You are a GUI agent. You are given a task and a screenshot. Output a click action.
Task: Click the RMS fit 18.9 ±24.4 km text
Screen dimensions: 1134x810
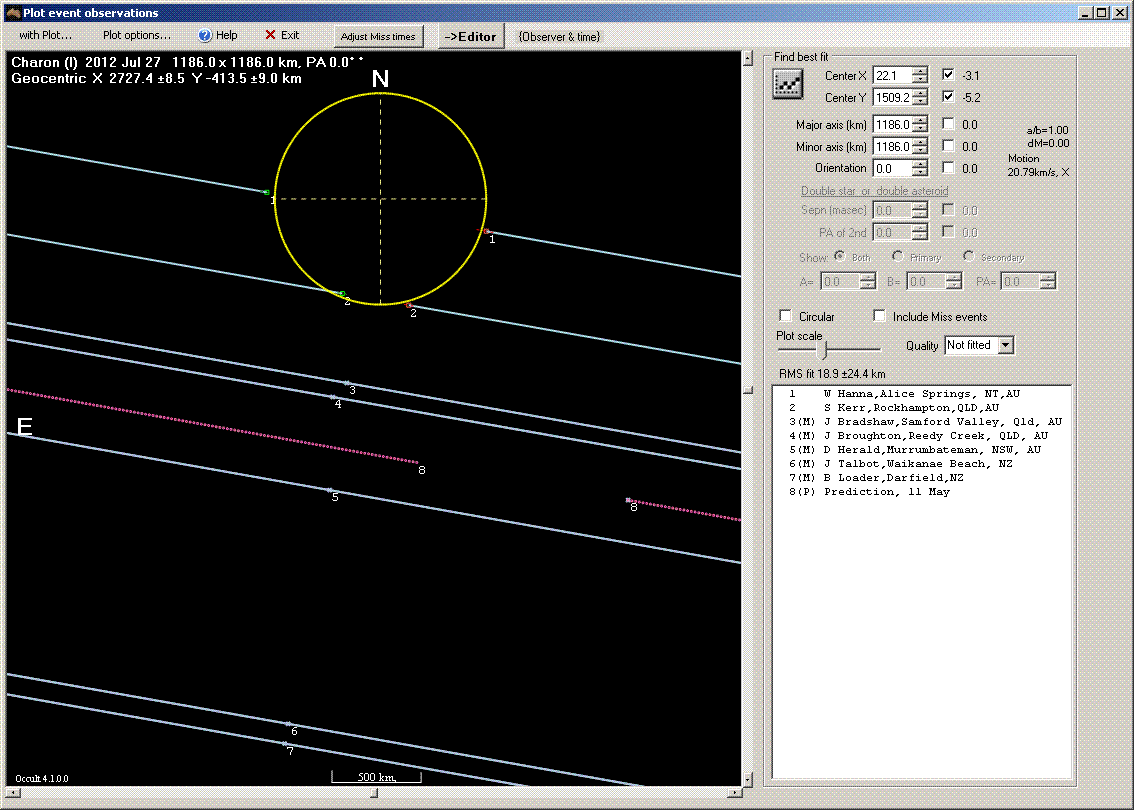point(832,374)
